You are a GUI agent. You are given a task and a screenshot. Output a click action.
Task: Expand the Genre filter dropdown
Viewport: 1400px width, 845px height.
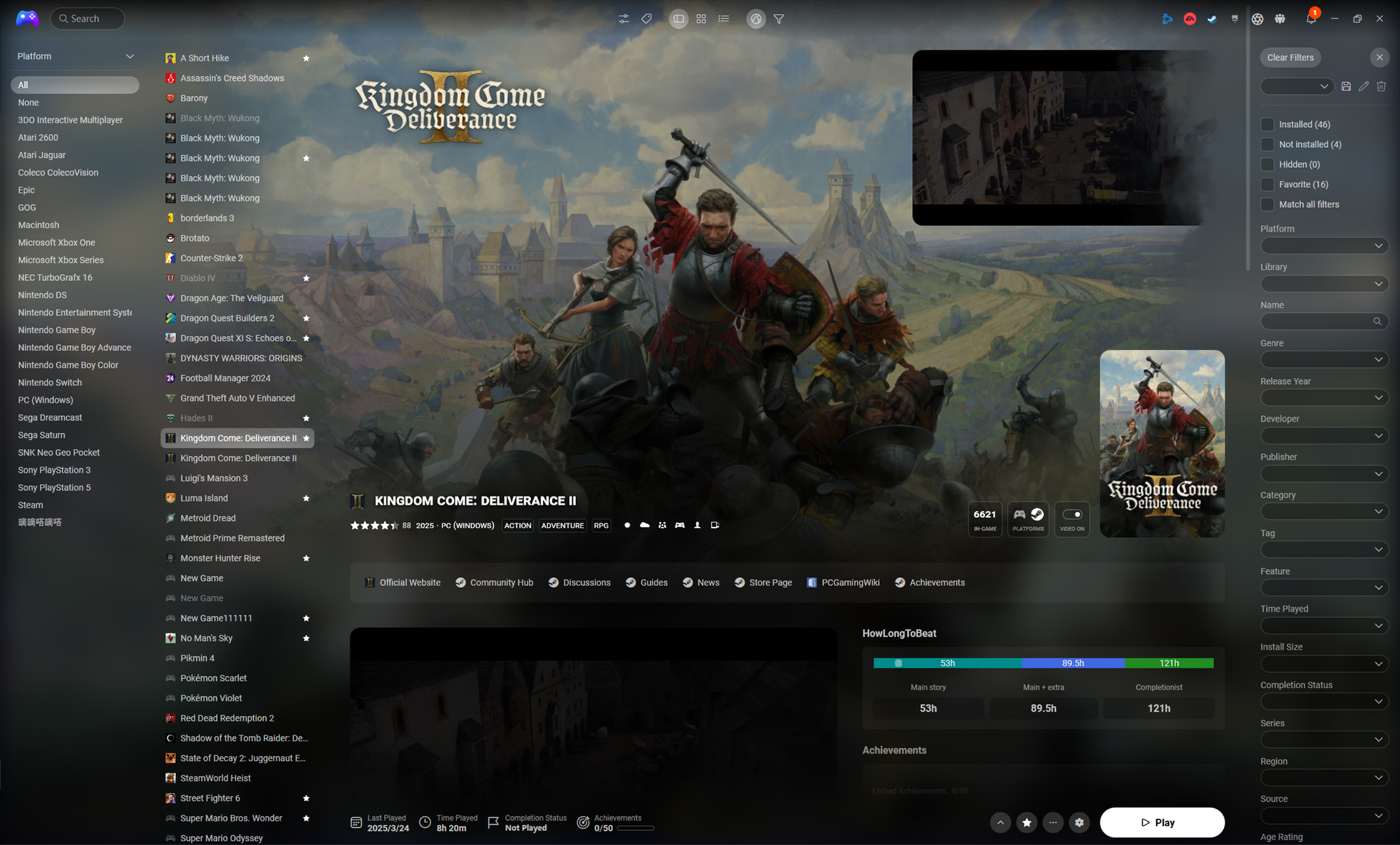tap(1324, 359)
